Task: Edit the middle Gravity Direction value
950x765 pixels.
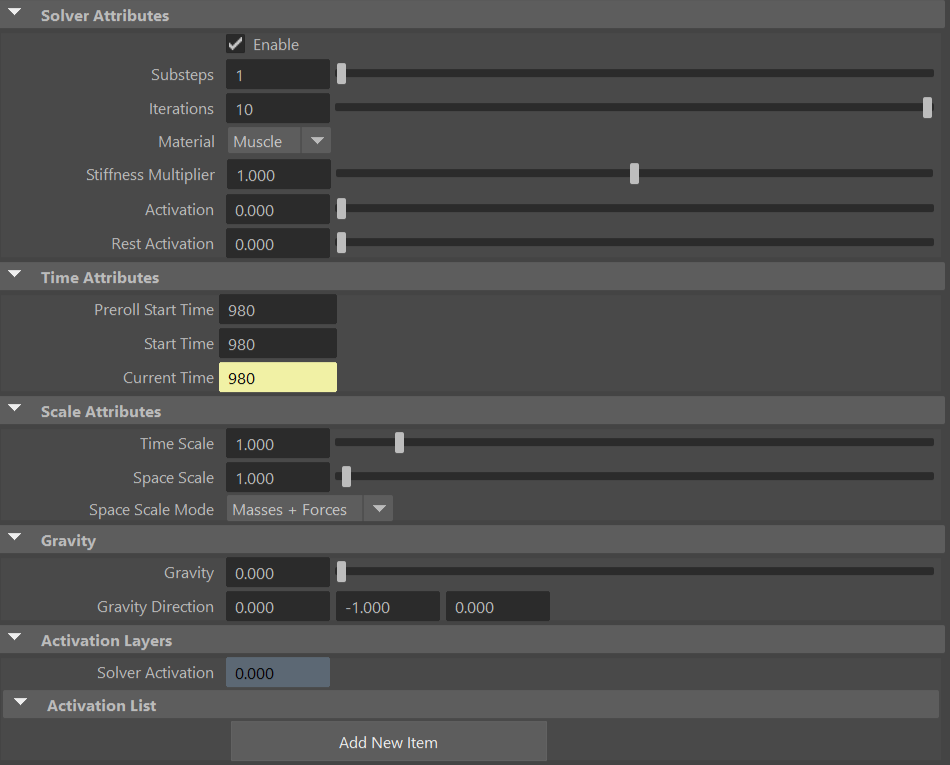Action: coord(387,605)
